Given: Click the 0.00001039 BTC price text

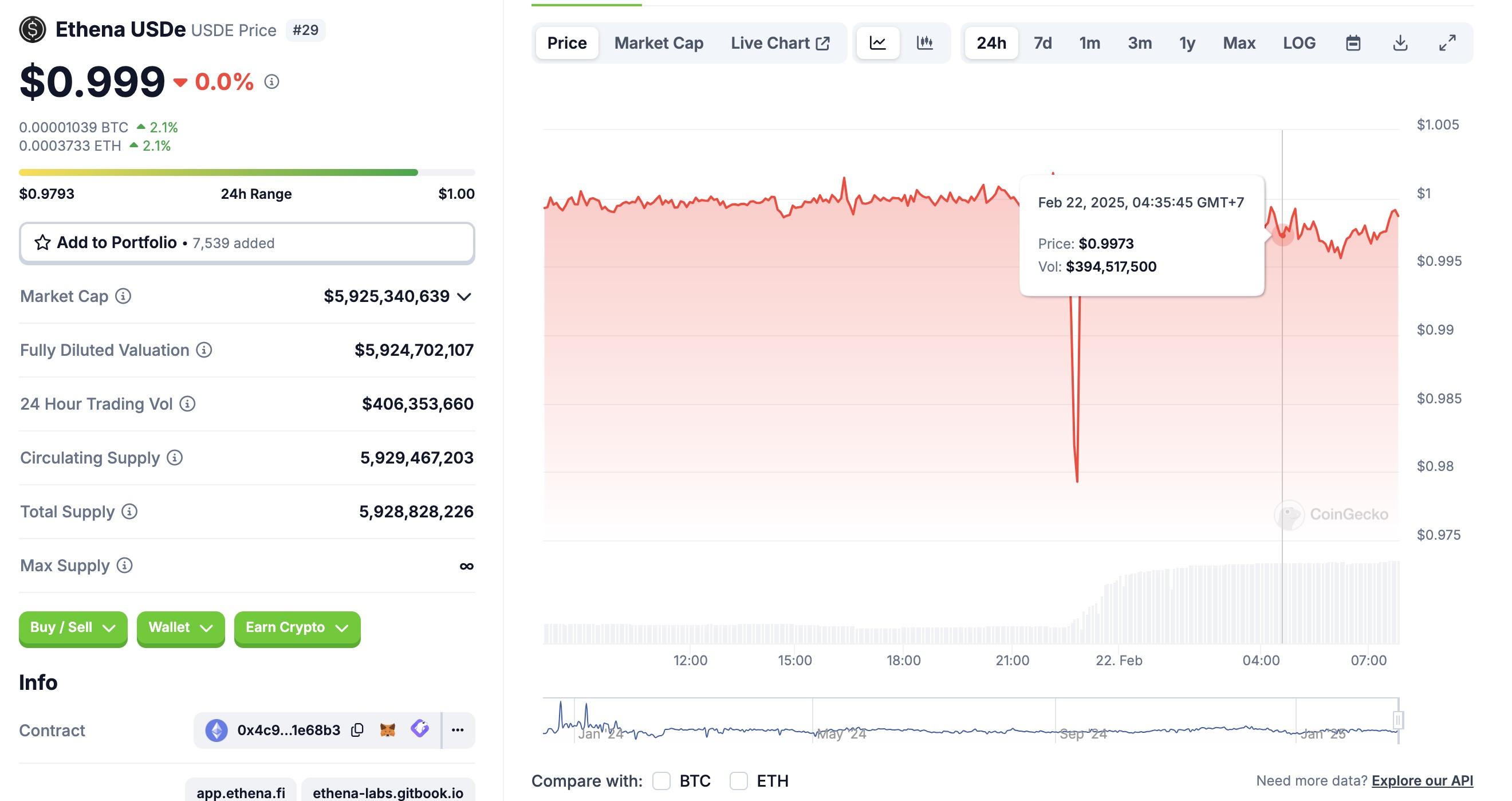Looking at the screenshot, I should click(73, 127).
